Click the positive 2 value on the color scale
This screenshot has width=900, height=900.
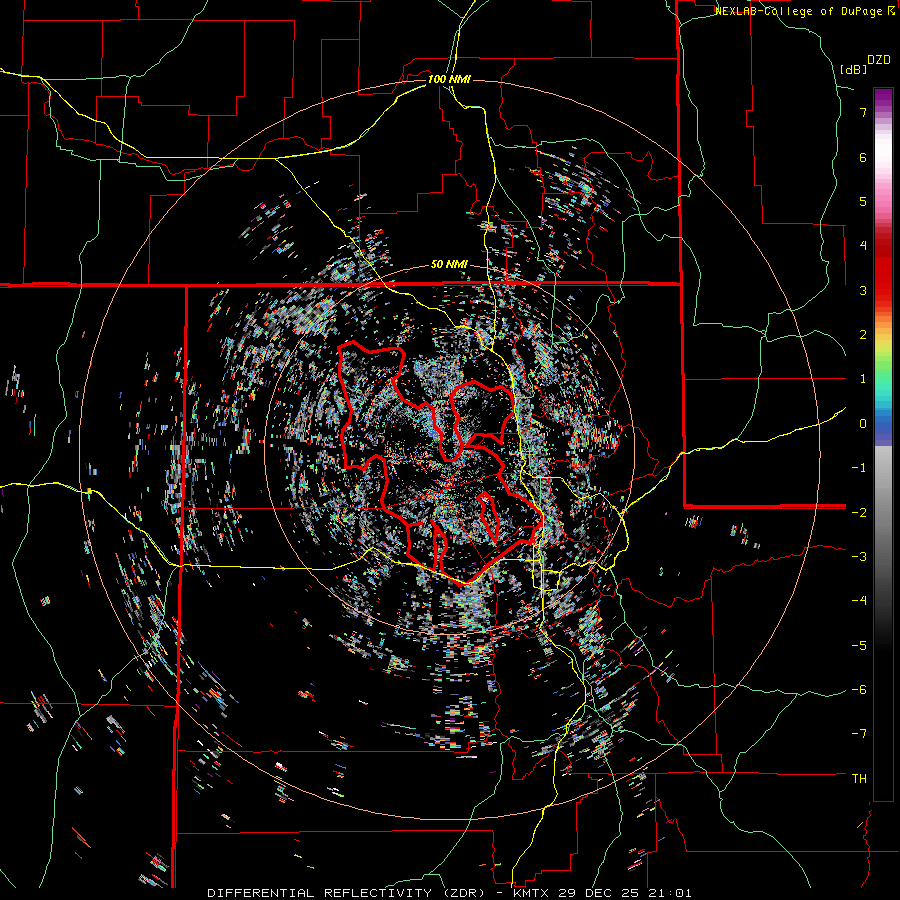(x=863, y=335)
